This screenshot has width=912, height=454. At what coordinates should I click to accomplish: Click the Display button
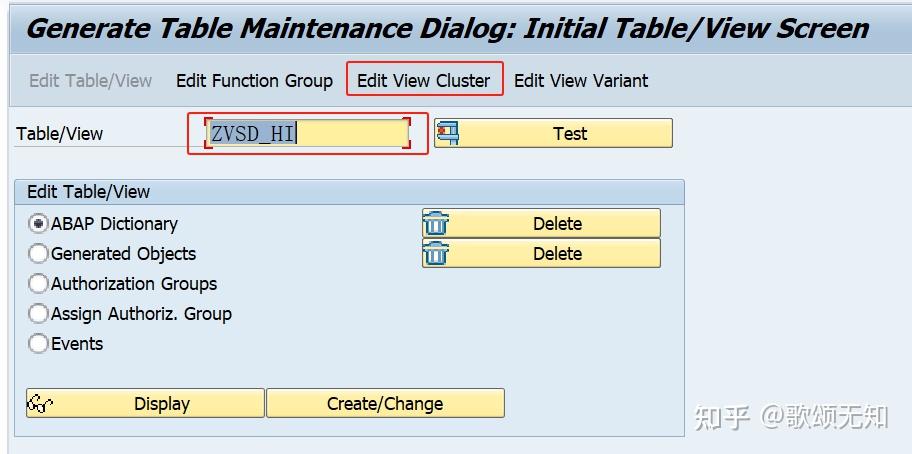tap(146, 404)
